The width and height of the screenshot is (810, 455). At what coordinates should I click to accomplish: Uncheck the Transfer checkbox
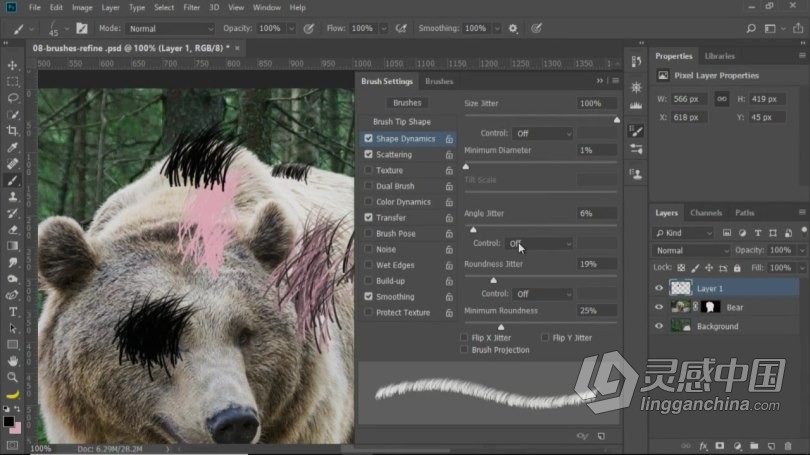368,217
